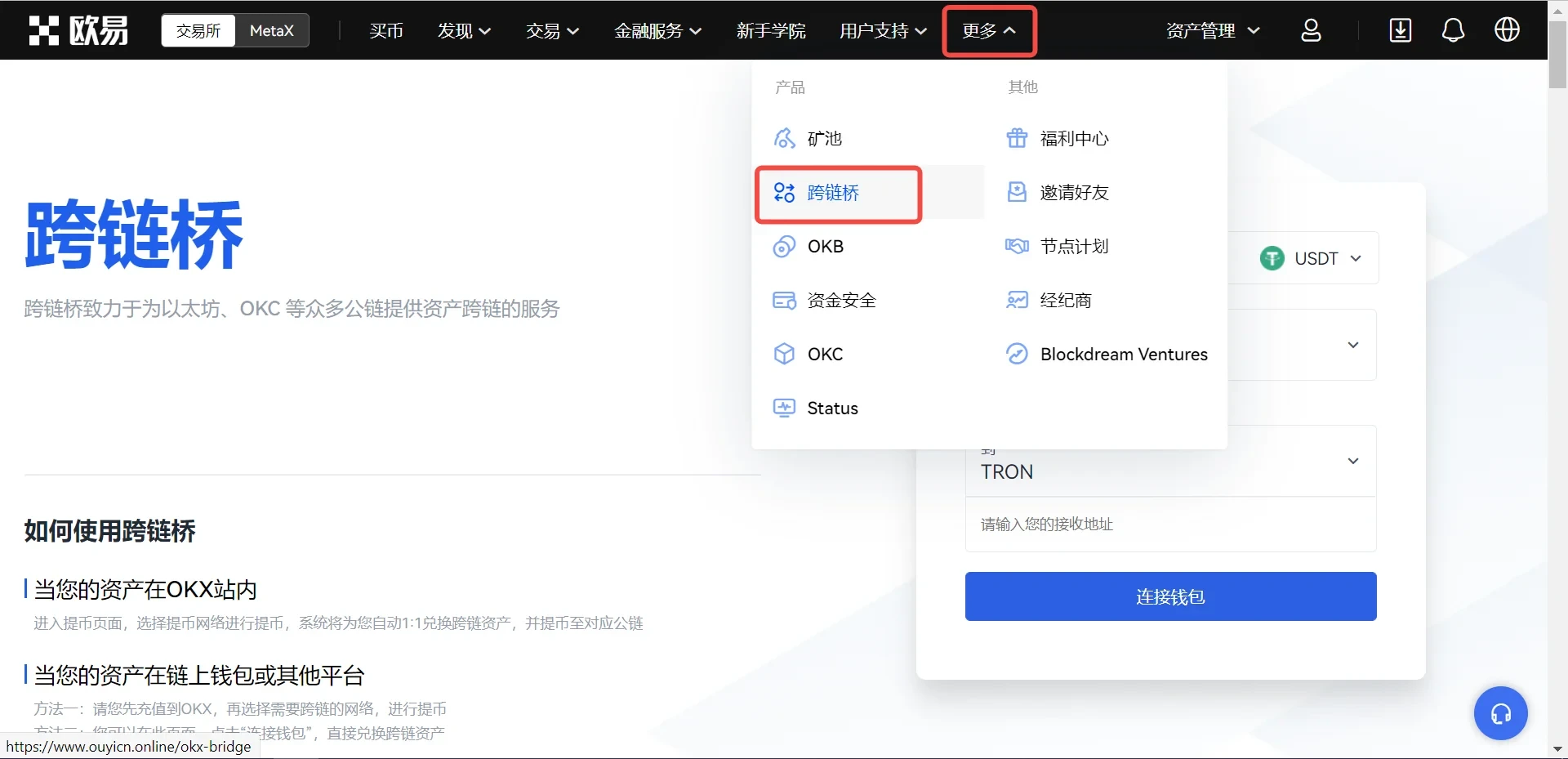Expand the 资产管理 dropdown
The height and width of the screenshot is (759, 1568).
pos(1213,30)
